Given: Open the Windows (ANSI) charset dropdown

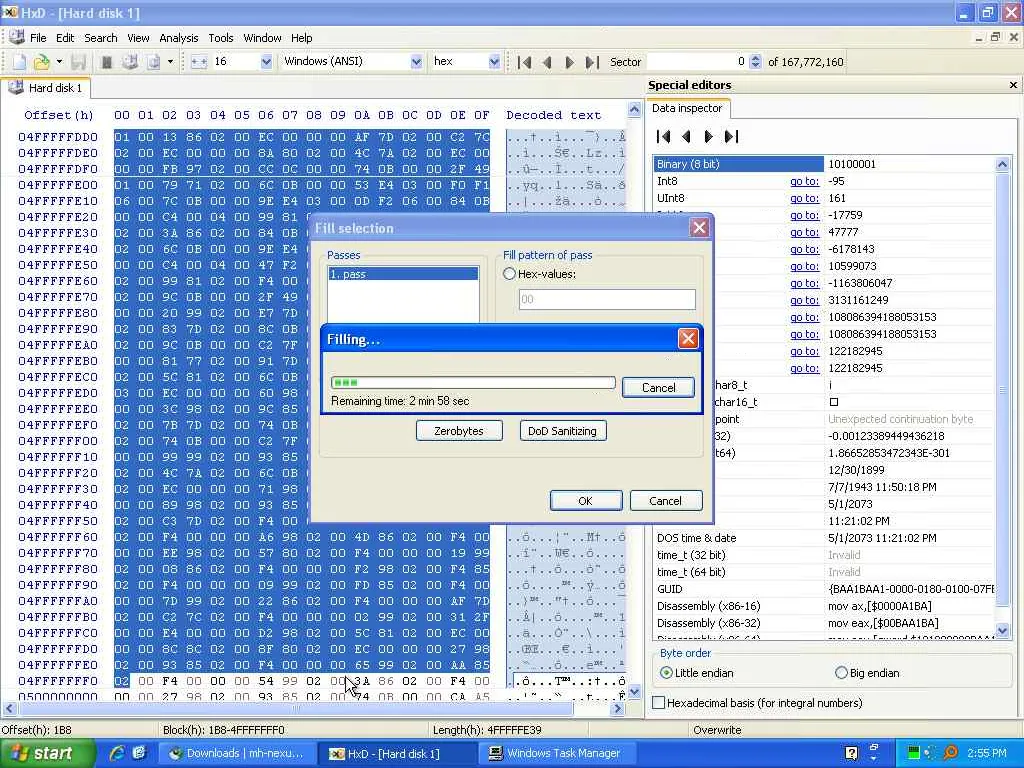Looking at the screenshot, I should [416, 62].
